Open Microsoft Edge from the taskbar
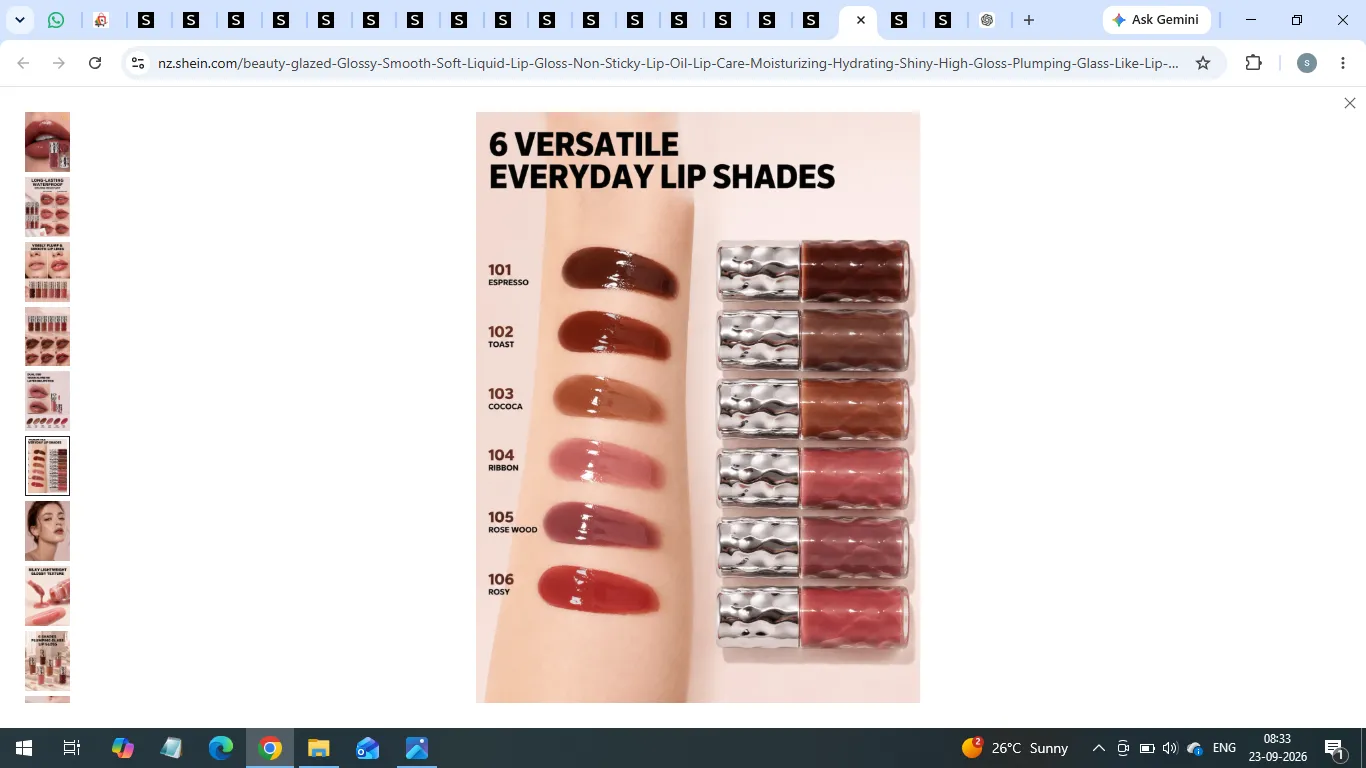The image size is (1366, 768). pyautogui.click(x=221, y=748)
